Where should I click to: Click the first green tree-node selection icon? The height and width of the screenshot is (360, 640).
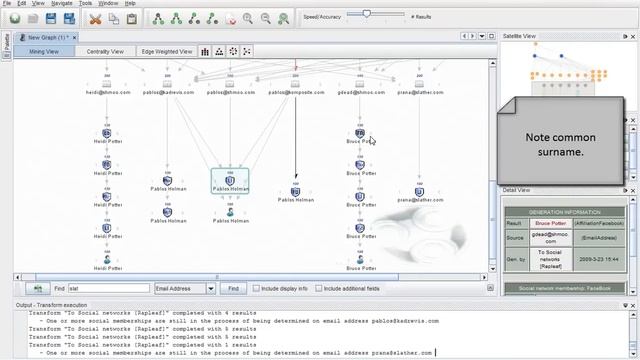coord(158,19)
